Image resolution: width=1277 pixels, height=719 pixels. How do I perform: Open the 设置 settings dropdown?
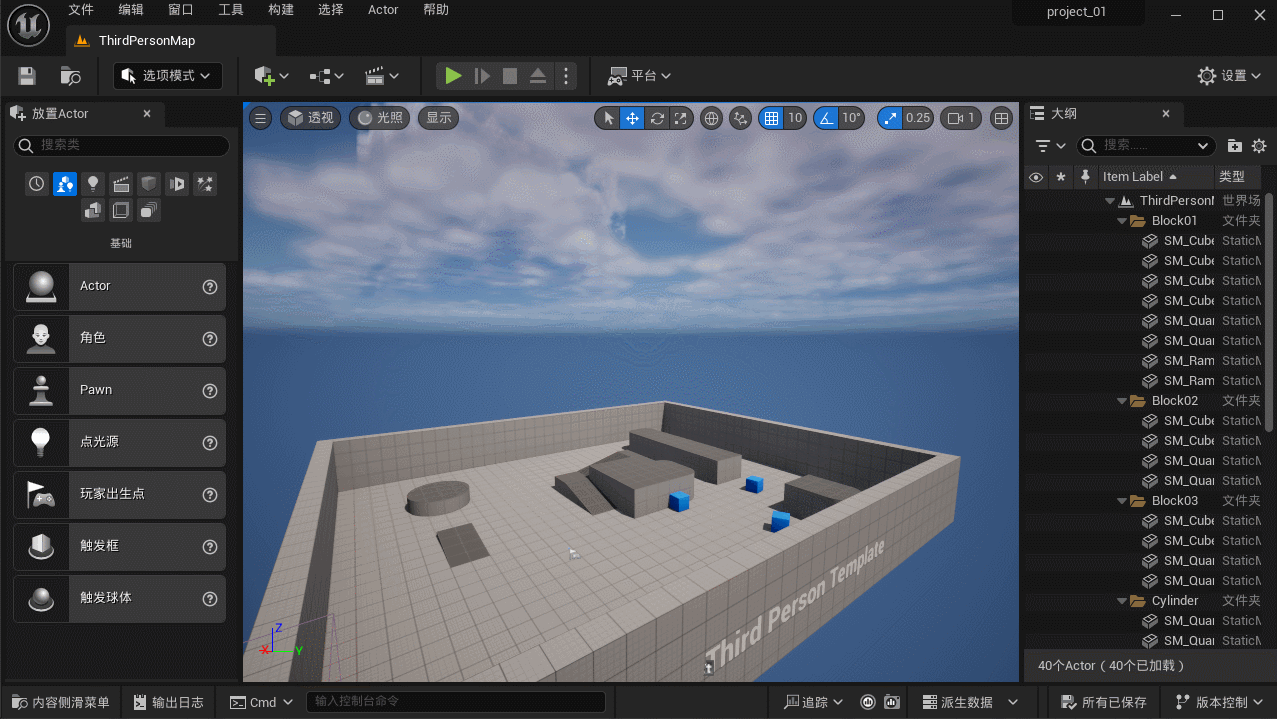click(1231, 76)
